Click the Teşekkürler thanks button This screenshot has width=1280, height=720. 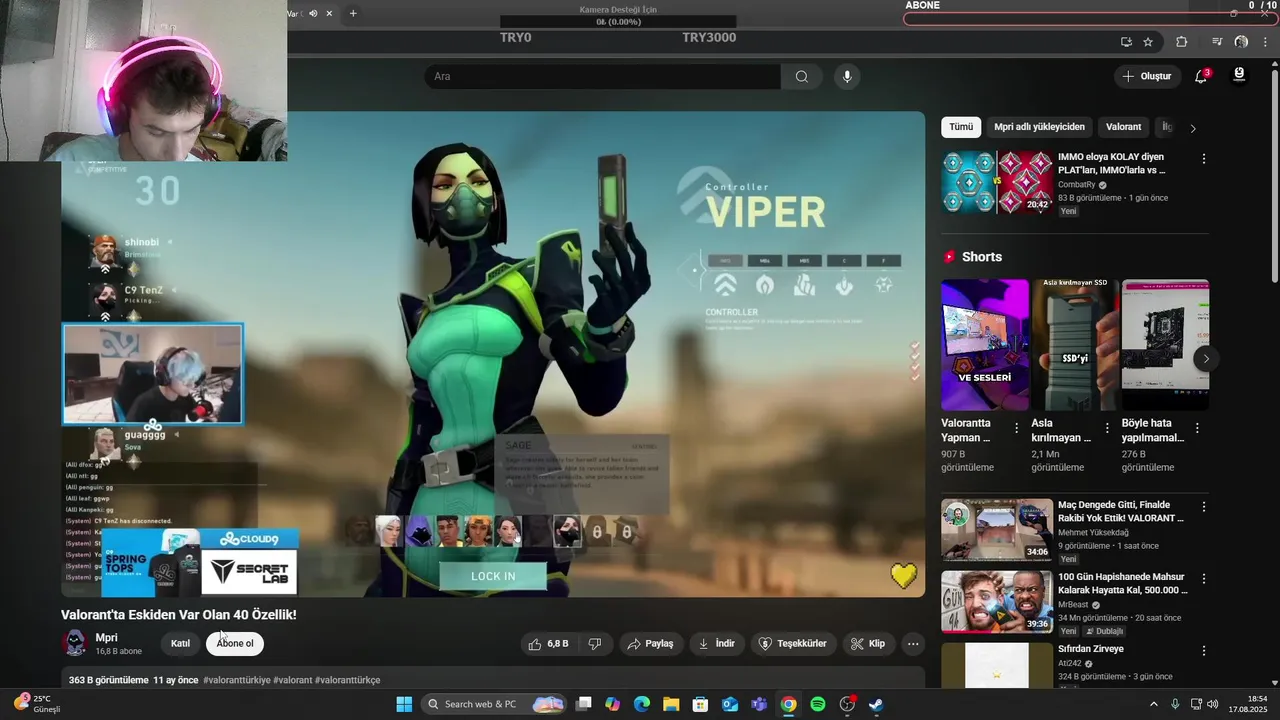tap(793, 644)
